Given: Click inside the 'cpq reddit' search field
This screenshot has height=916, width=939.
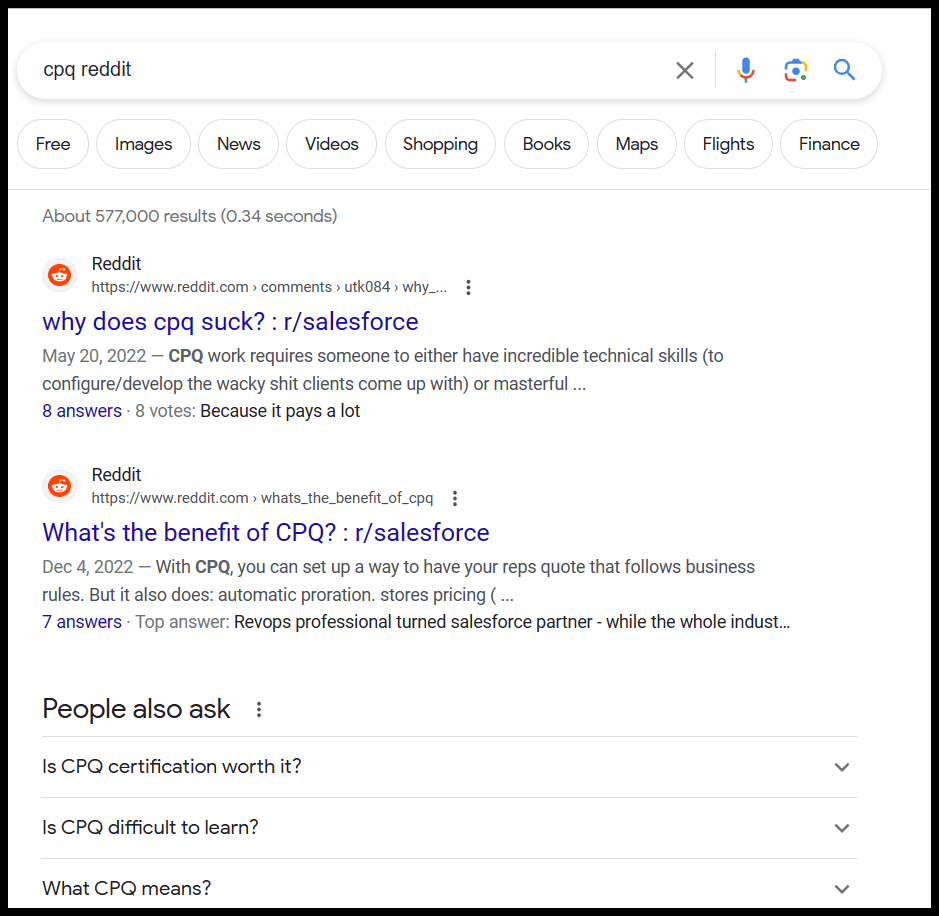Looking at the screenshot, I should click(x=340, y=70).
